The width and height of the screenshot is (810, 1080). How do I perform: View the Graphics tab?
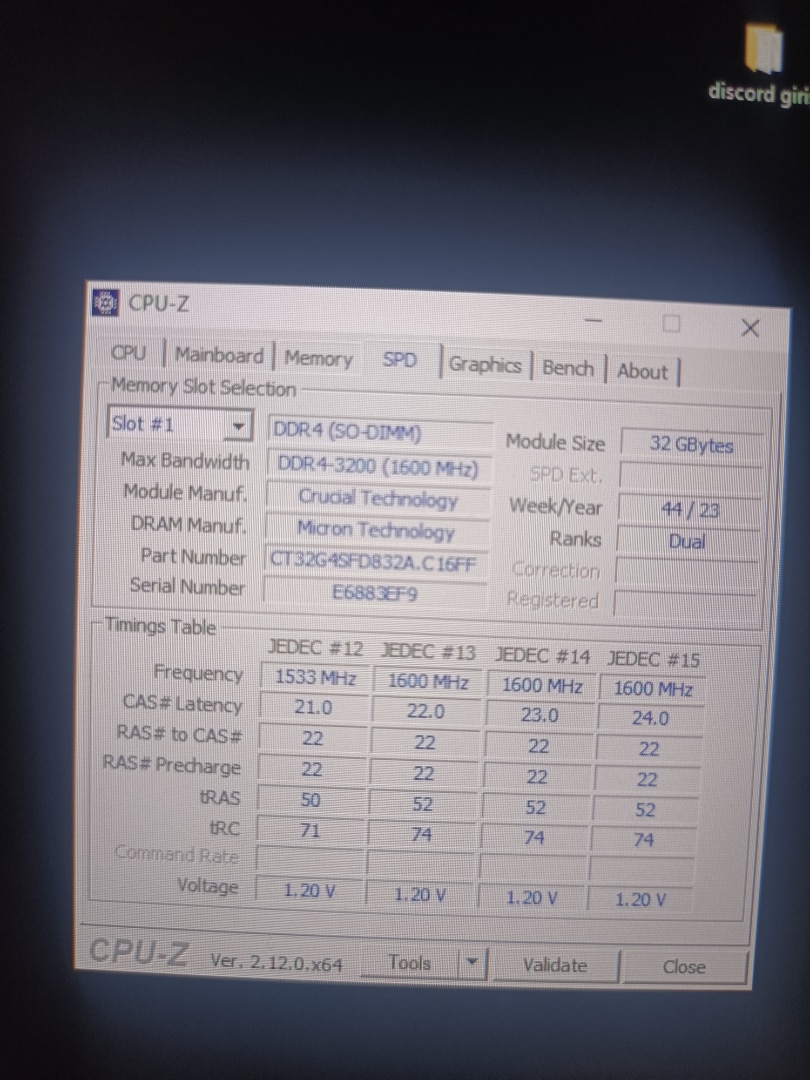coord(484,365)
